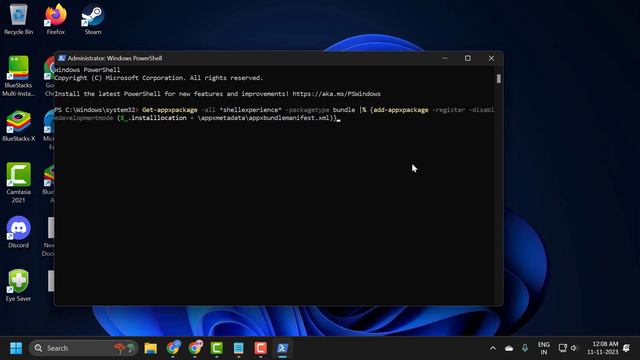
Task: Click the PowerShell window title bar icon
Action: point(62,58)
